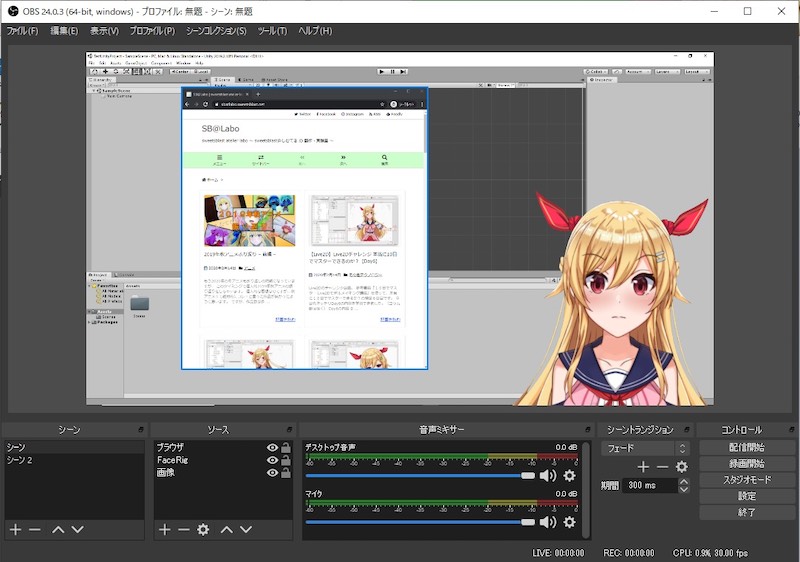Click スタジオモード button

(x=747, y=480)
